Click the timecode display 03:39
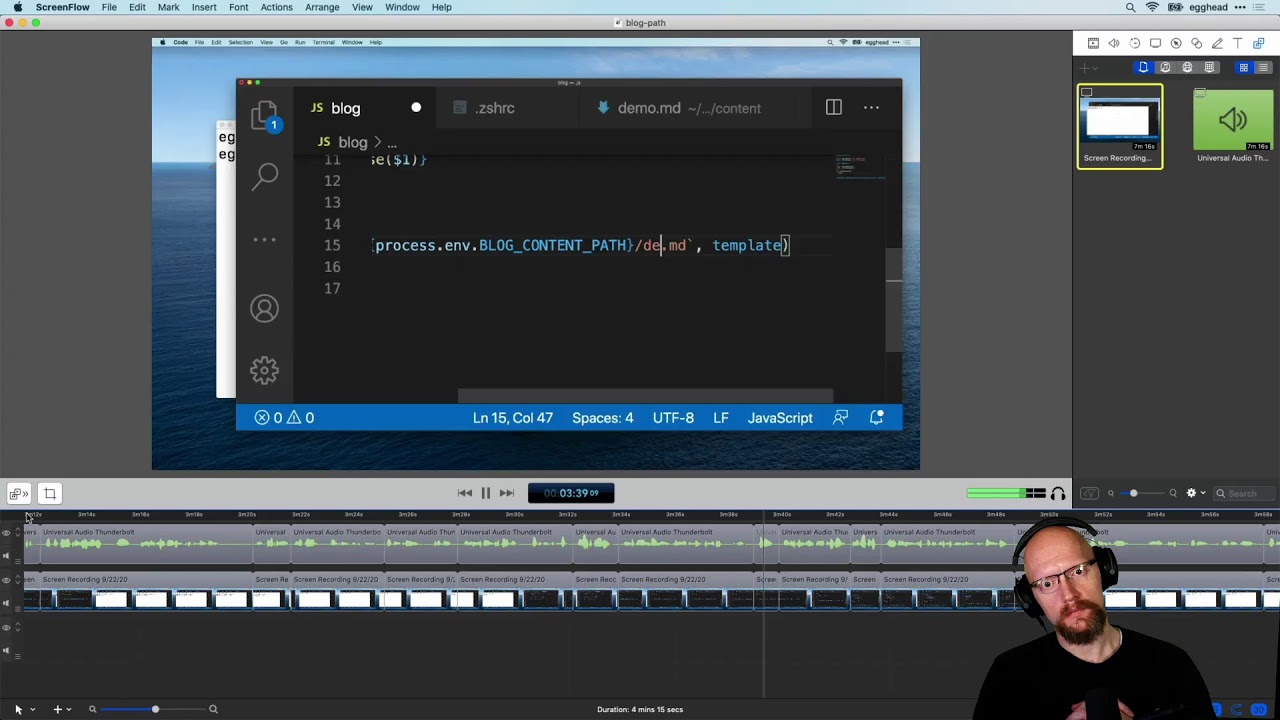Viewport: 1280px width, 720px height. click(x=571, y=493)
